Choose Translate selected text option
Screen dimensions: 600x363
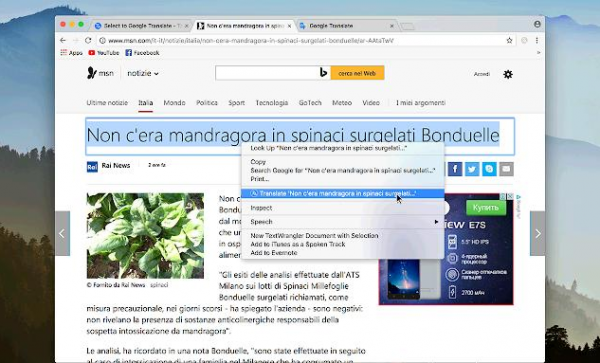pyautogui.click(x=342, y=194)
